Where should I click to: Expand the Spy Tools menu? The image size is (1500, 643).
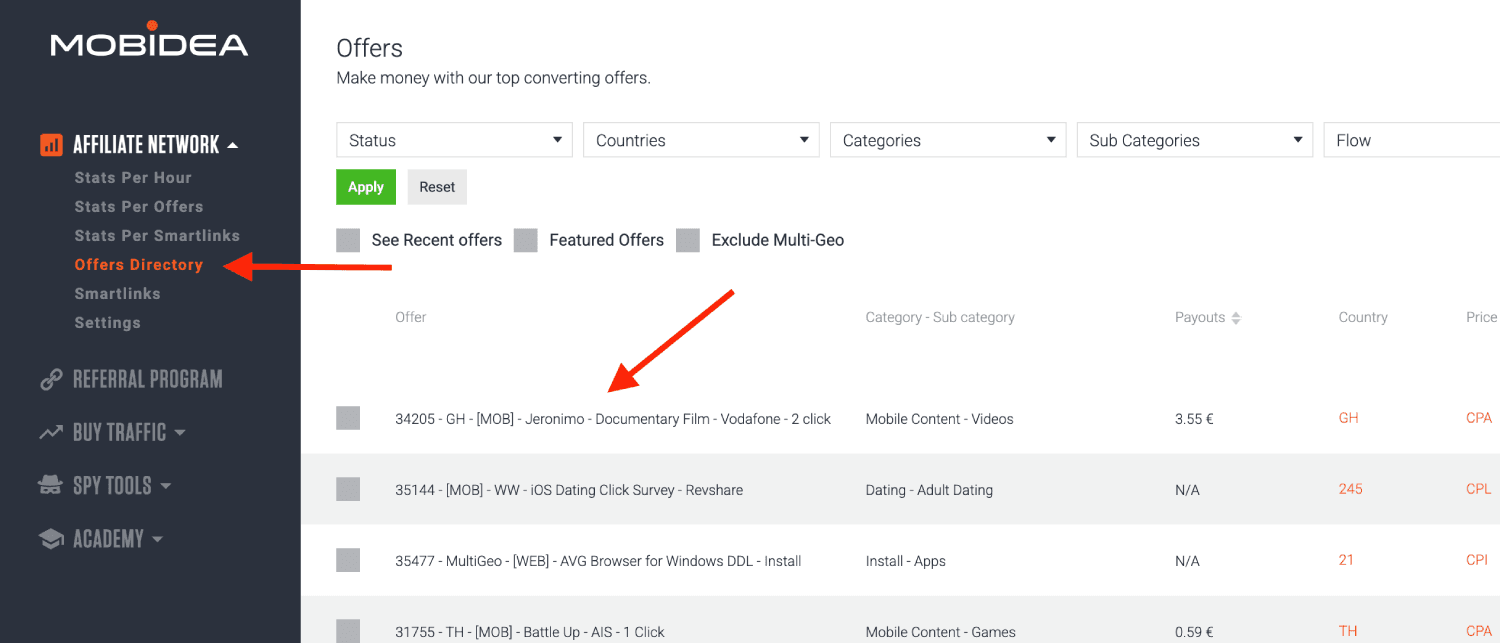coord(166,487)
